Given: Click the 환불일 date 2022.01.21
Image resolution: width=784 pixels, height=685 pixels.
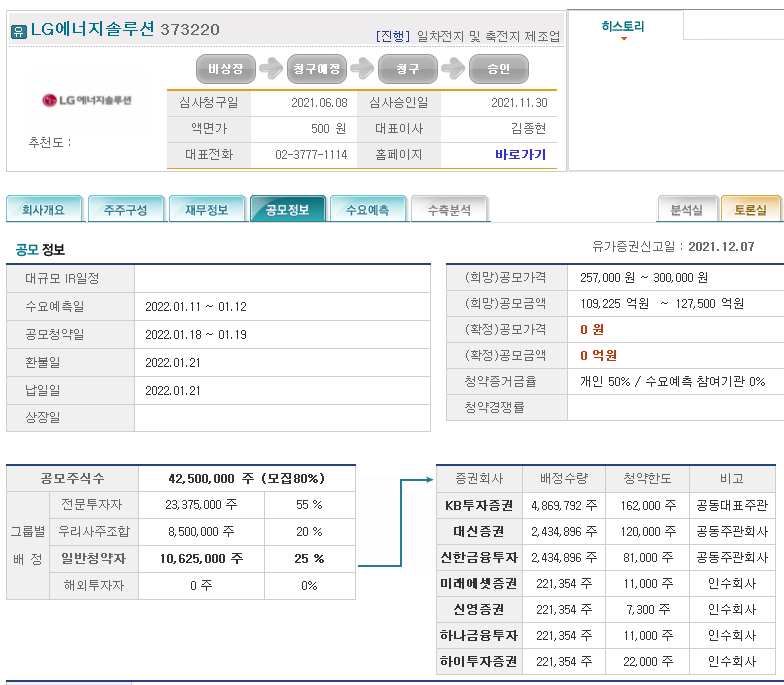Looking at the screenshot, I should click(172, 362).
